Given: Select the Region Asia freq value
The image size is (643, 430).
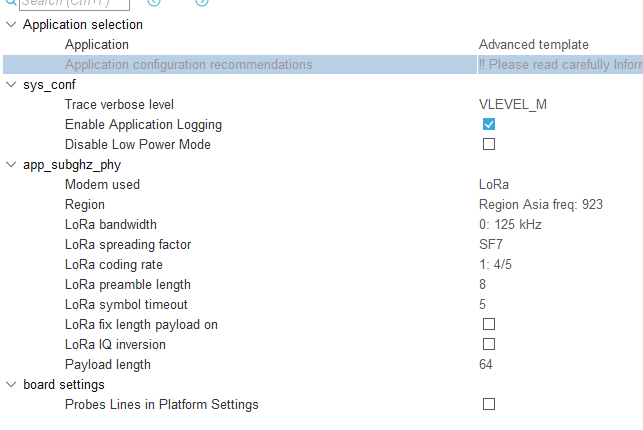Looking at the screenshot, I should [540, 205].
